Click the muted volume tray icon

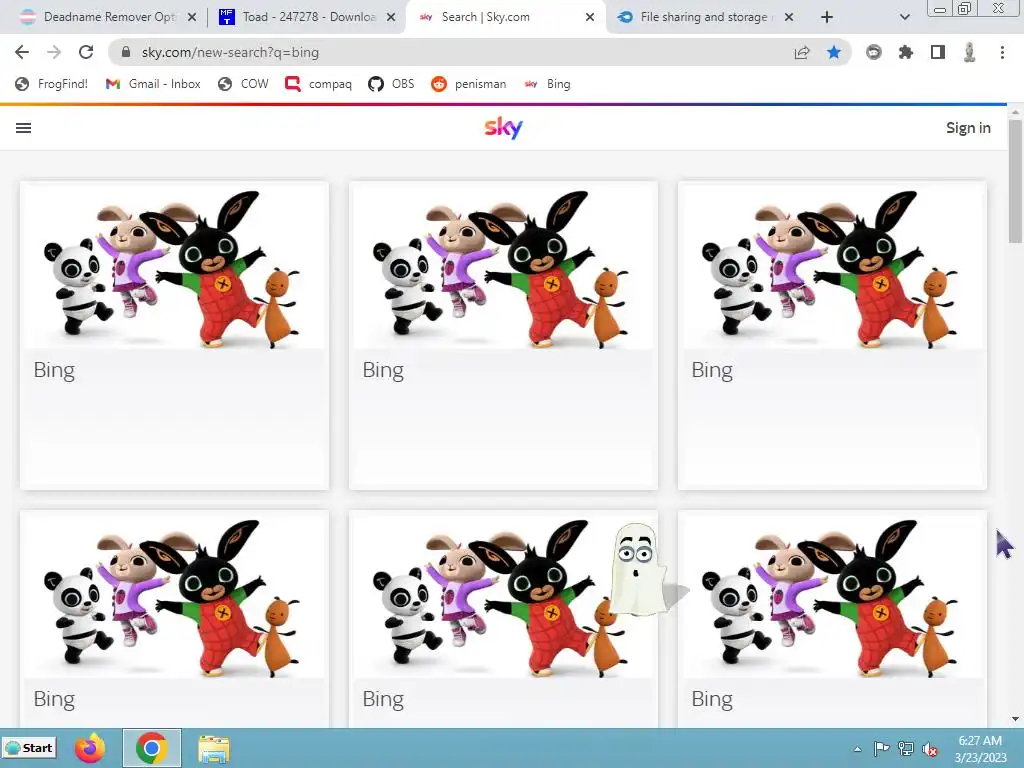click(x=929, y=748)
